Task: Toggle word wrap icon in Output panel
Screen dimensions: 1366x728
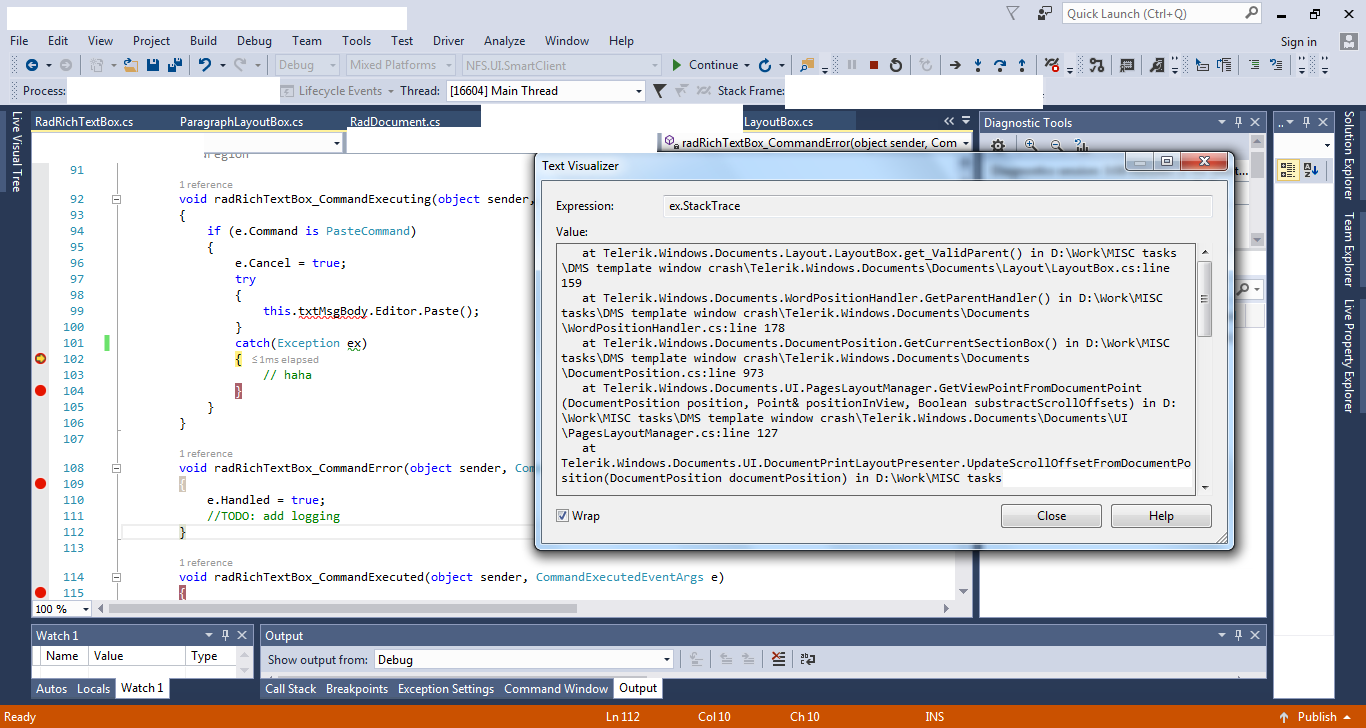Action: point(808,659)
